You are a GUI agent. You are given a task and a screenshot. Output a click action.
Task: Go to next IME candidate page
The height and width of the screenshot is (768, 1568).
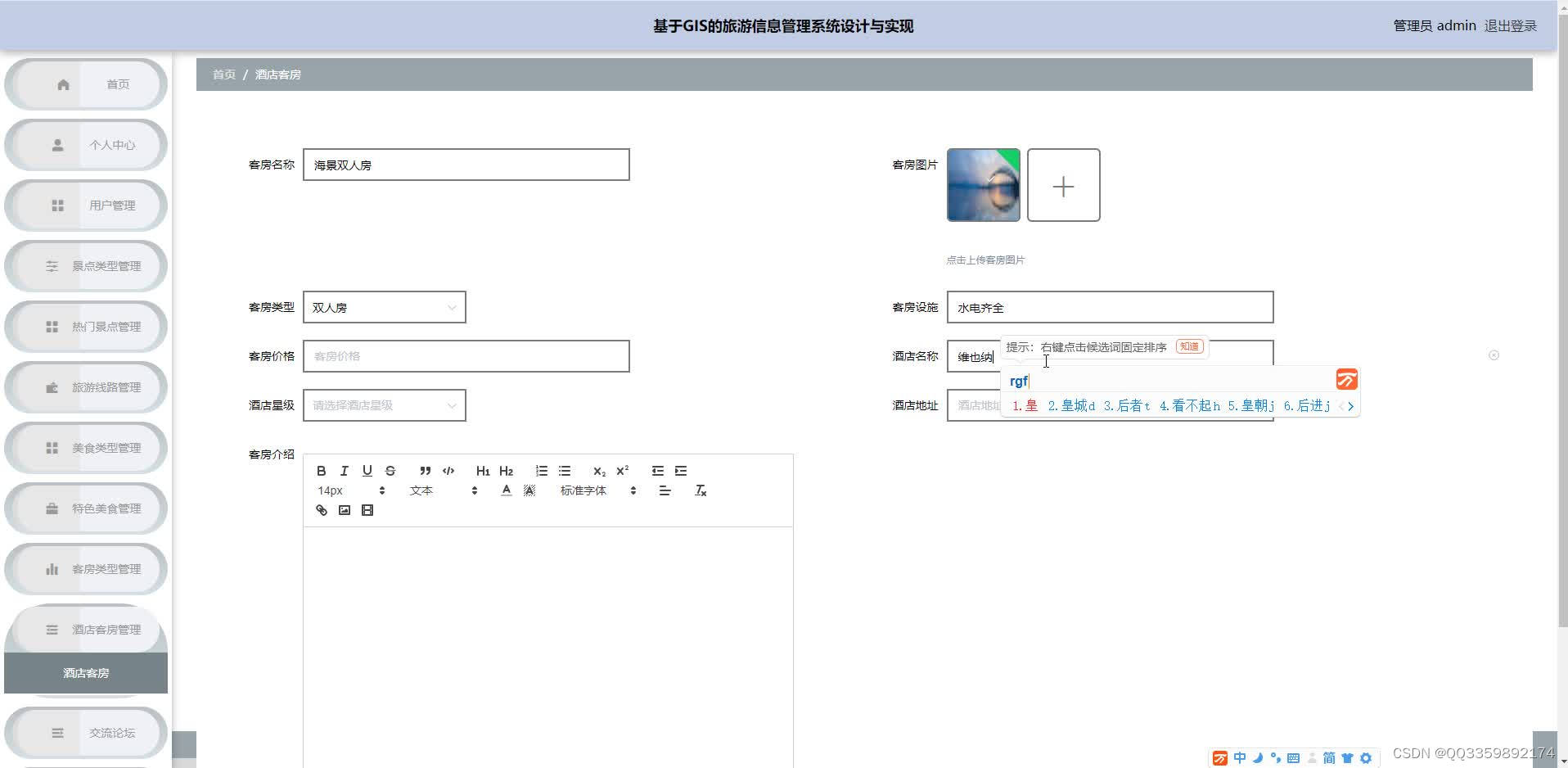pyautogui.click(x=1351, y=406)
